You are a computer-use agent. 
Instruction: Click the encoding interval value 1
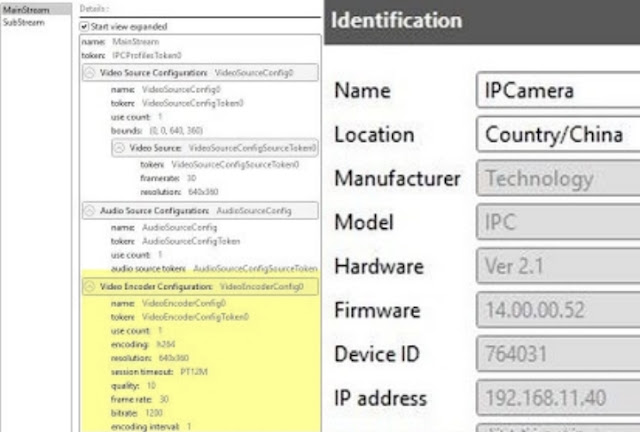[x=189, y=427]
